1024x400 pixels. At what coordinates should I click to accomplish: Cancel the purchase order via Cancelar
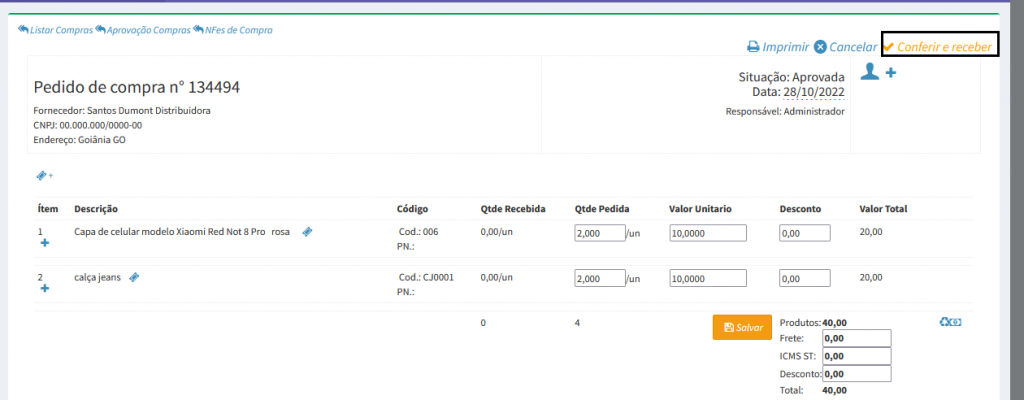[x=845, y=47]
